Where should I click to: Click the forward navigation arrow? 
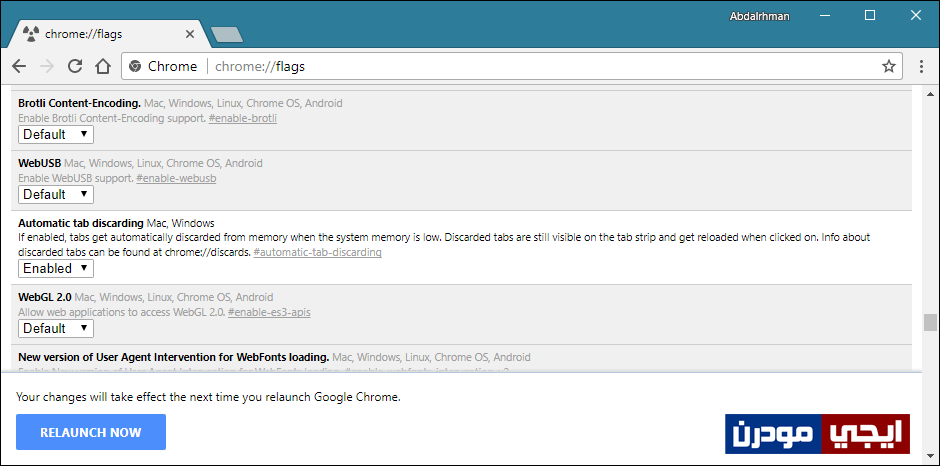click(x=46, y=66)
